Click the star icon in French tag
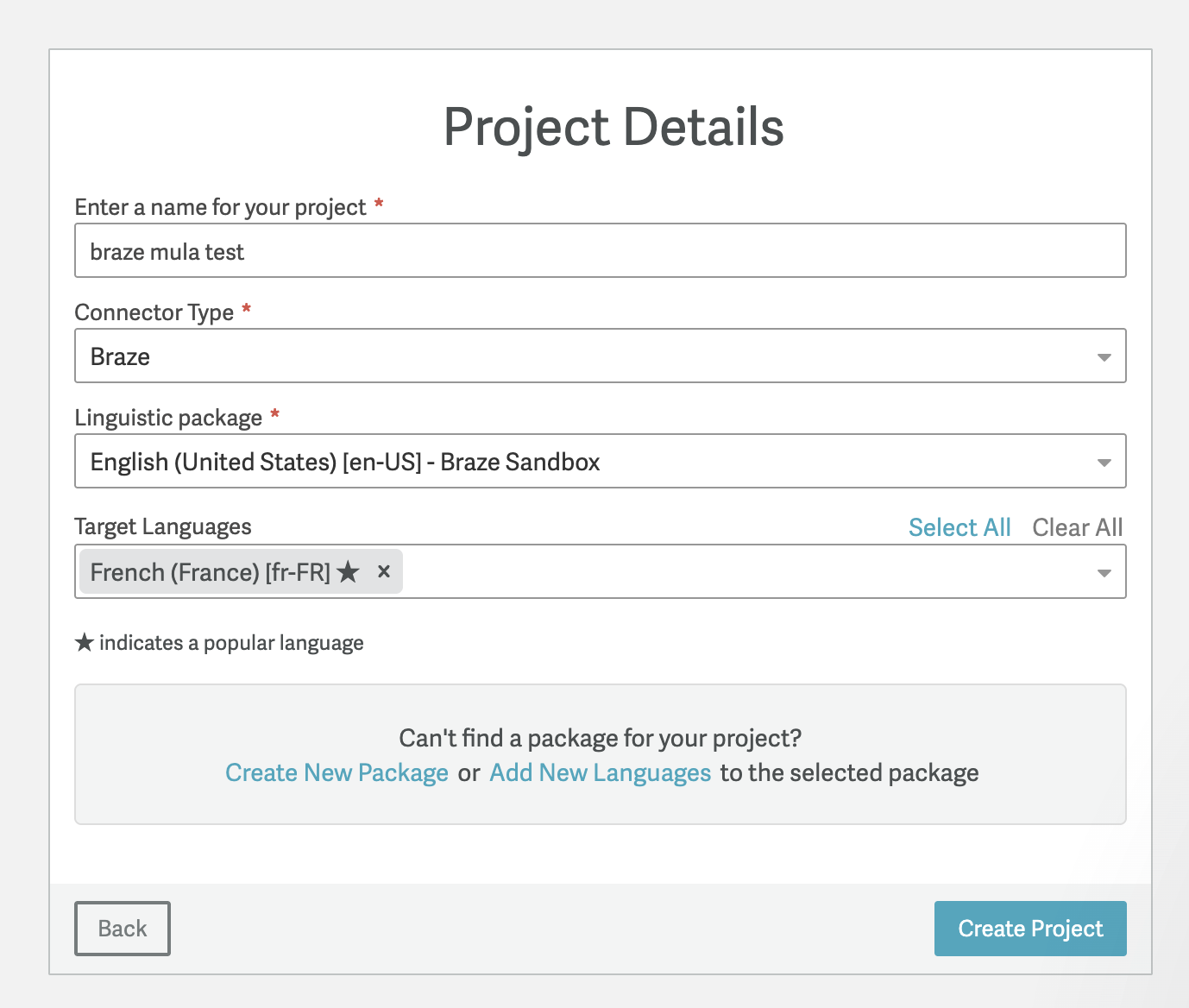The height and width of the screenshot is (1008, 1189). (x=348, y=572)
